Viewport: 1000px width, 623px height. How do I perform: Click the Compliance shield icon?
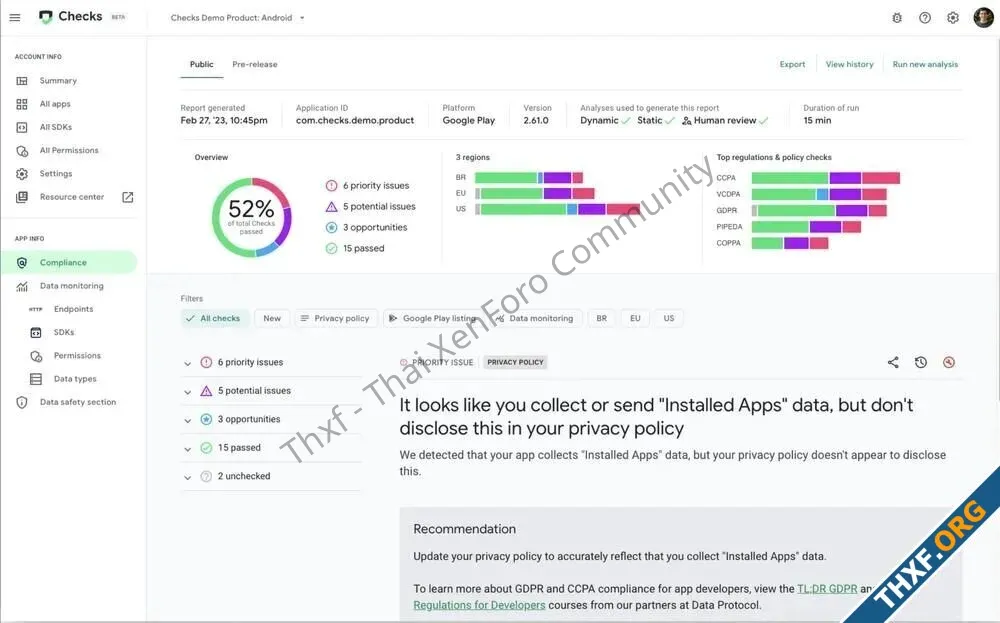pos(22,263)
